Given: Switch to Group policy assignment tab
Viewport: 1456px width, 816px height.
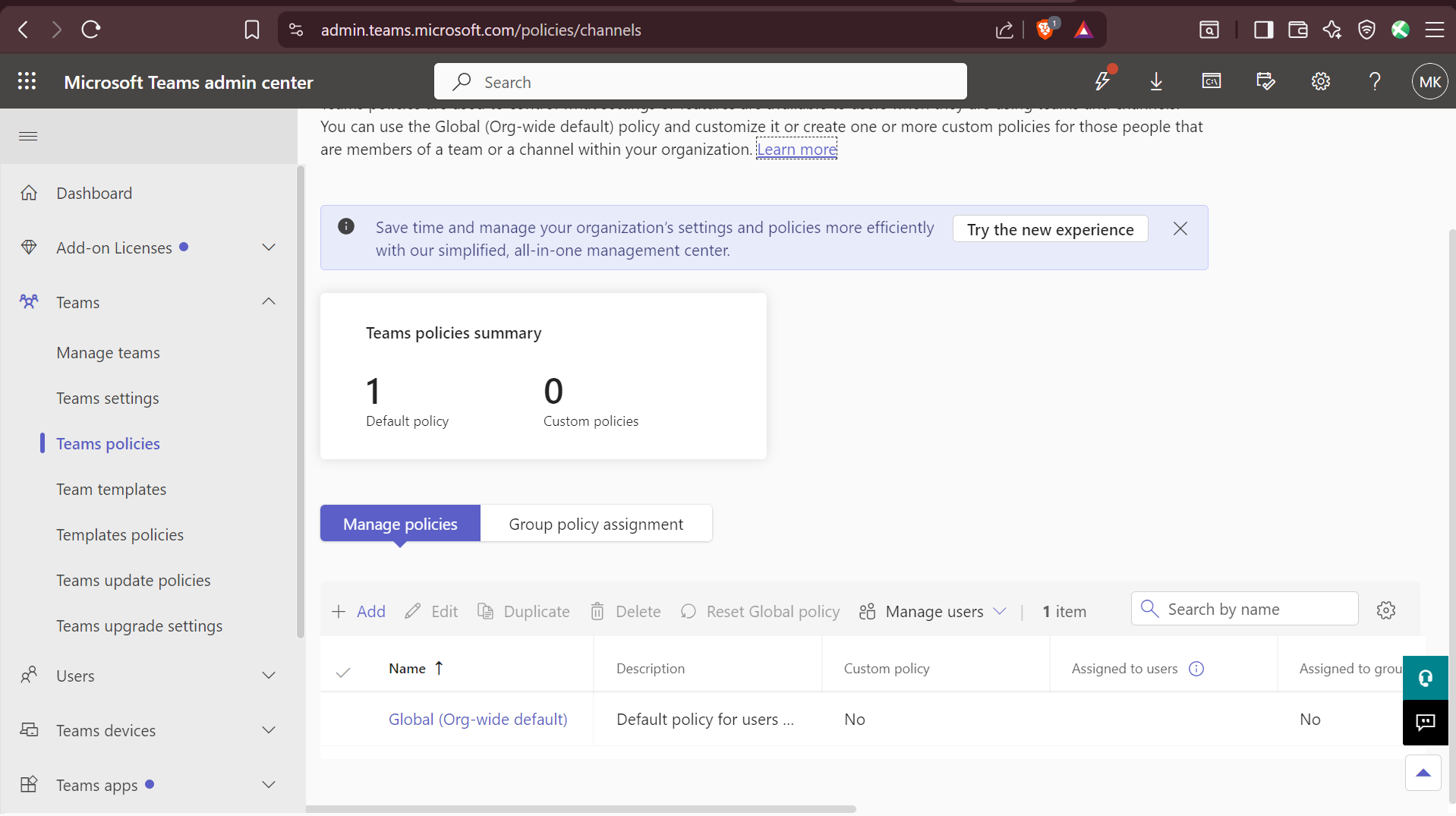Looking at the screenshot, I should (596, 524).
